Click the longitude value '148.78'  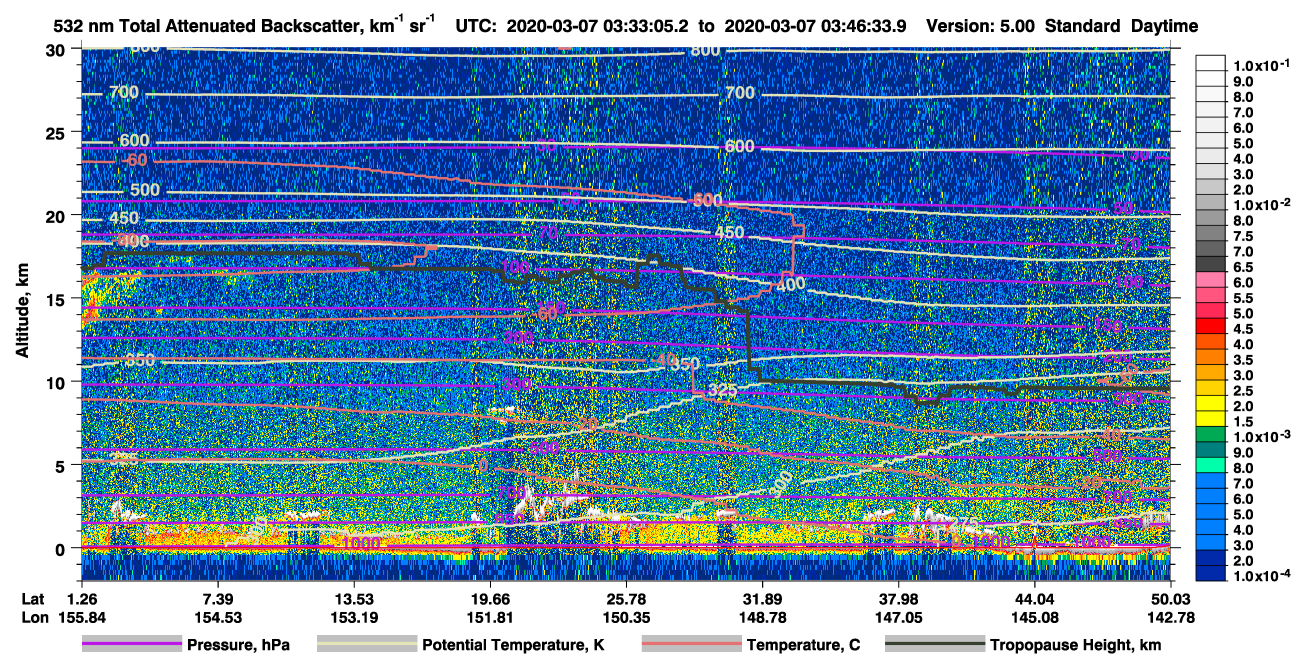762,616
